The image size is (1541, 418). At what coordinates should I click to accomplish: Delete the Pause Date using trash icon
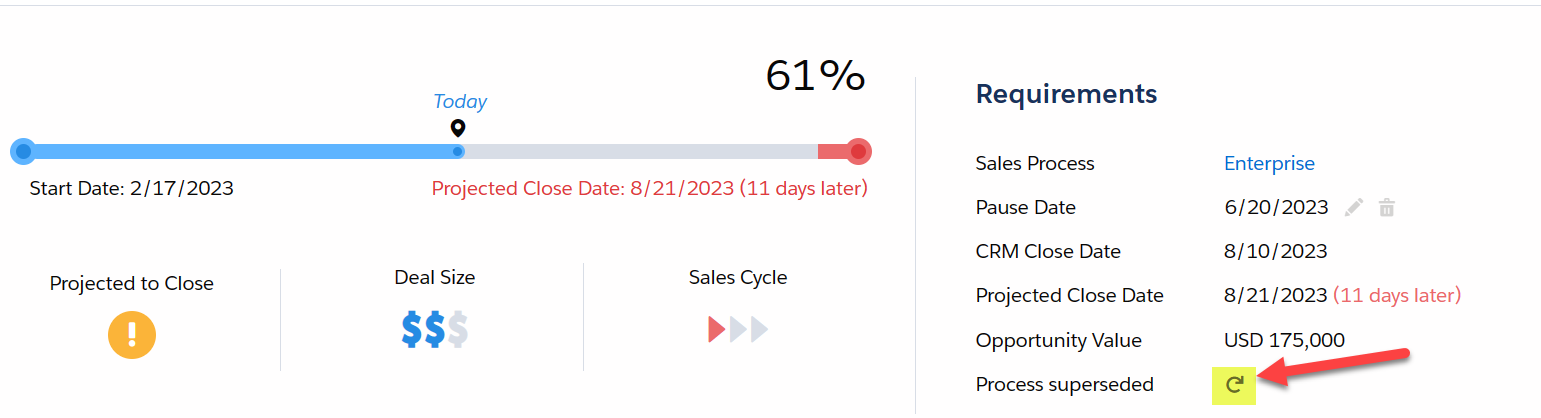tap(1386, 208)
